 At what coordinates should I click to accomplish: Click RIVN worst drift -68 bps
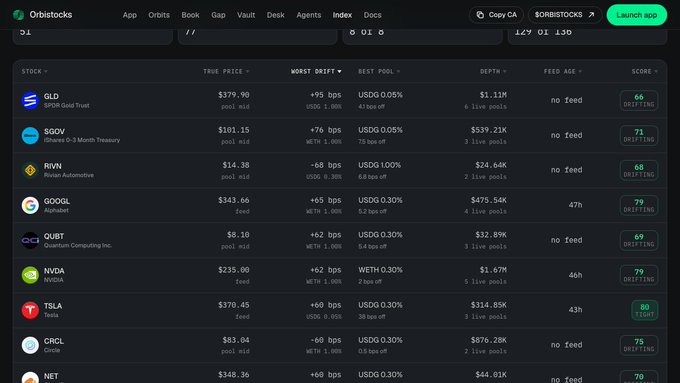tap(325, 165)
